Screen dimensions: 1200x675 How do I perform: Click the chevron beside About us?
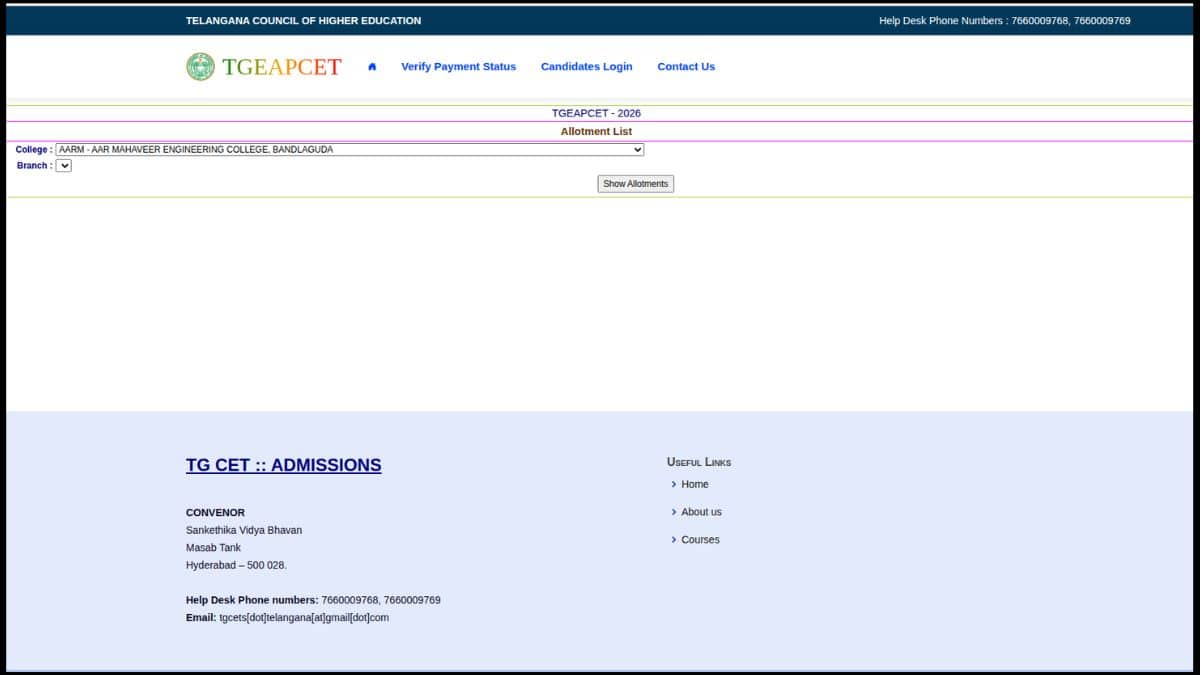coord(674,512)
